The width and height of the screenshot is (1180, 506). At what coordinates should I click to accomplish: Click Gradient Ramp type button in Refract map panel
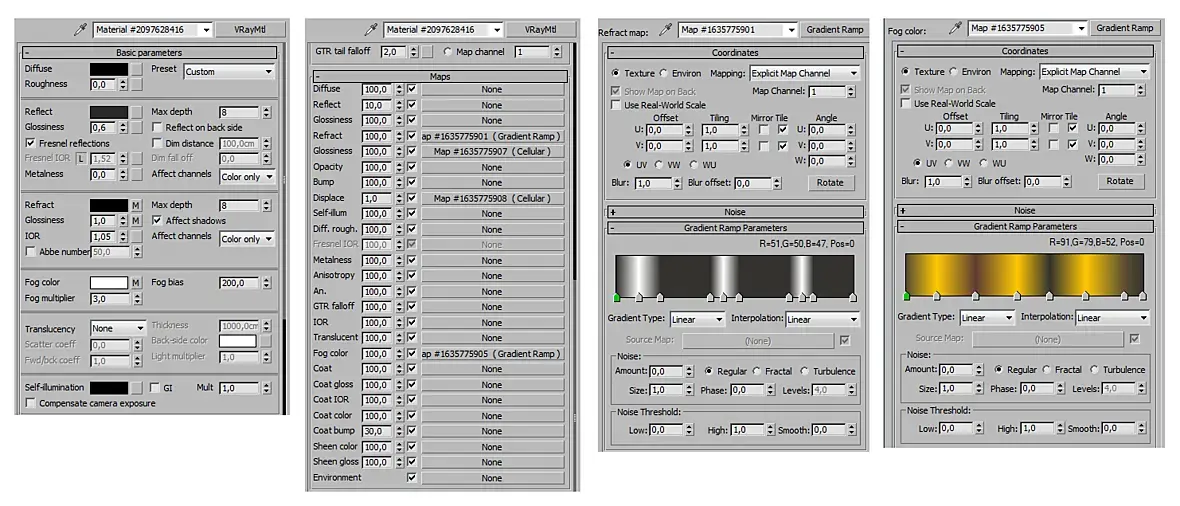click(x=834, y=30)
